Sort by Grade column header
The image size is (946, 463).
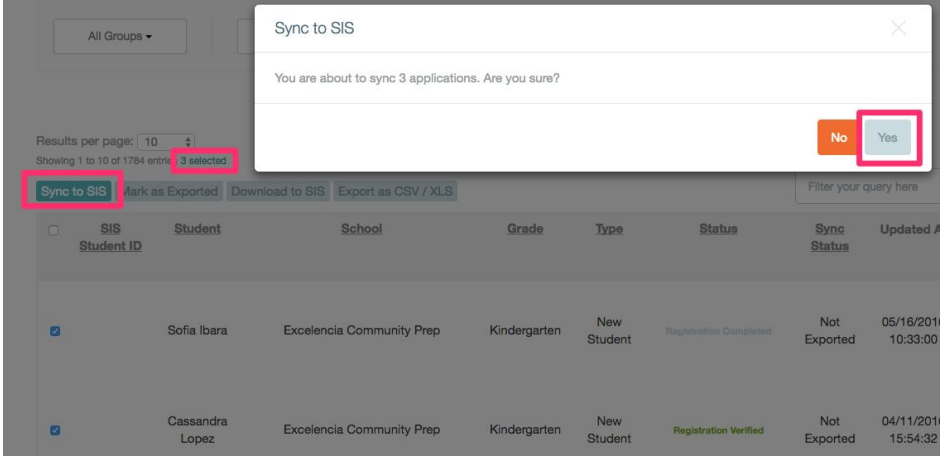tap(525, 229)
